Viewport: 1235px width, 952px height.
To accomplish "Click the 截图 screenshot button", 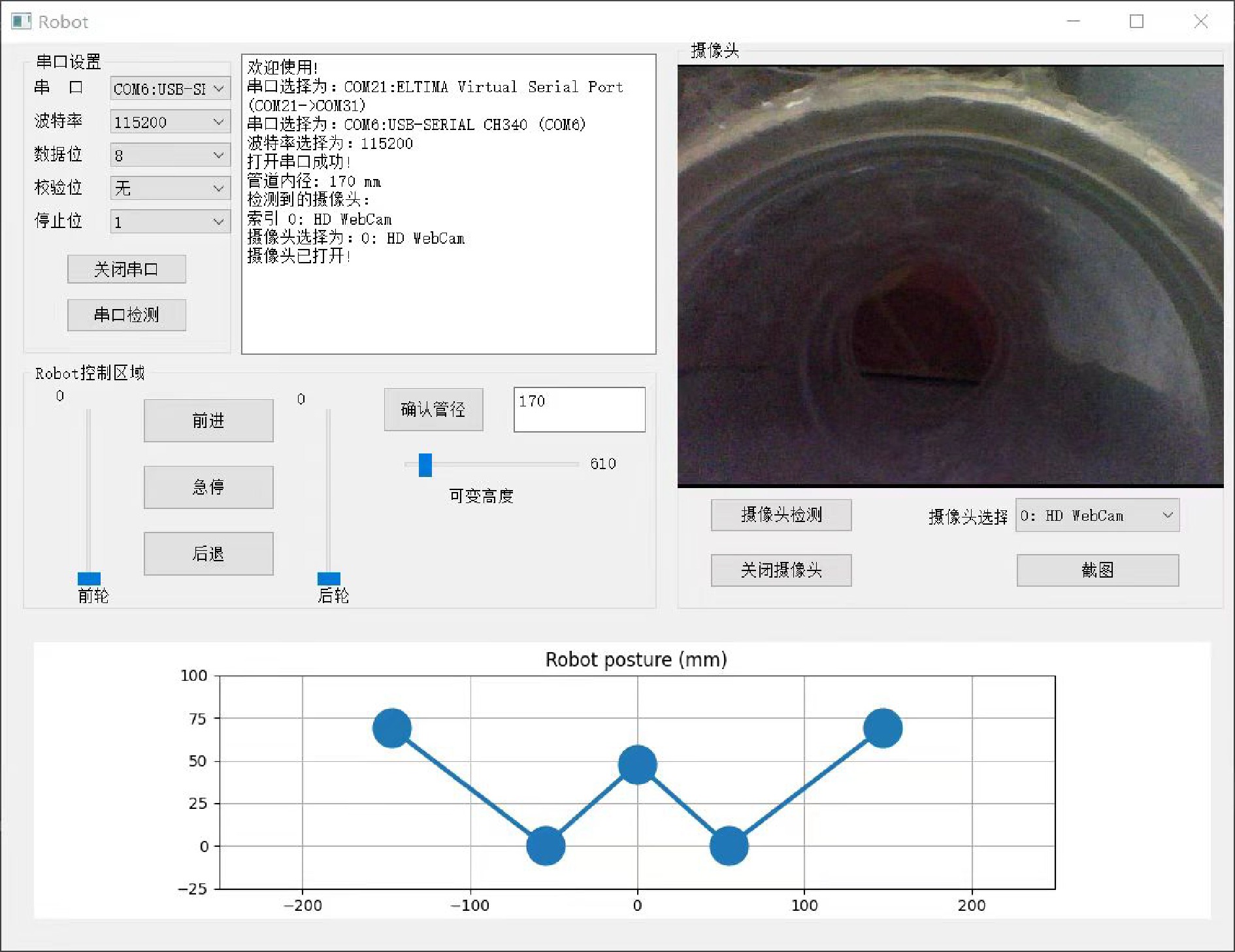I will click(x=1097, y=570).
